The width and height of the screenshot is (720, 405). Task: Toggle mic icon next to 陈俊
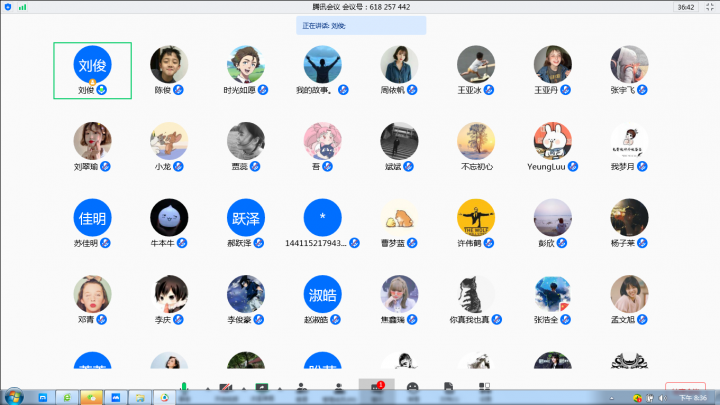click(179, 90)
